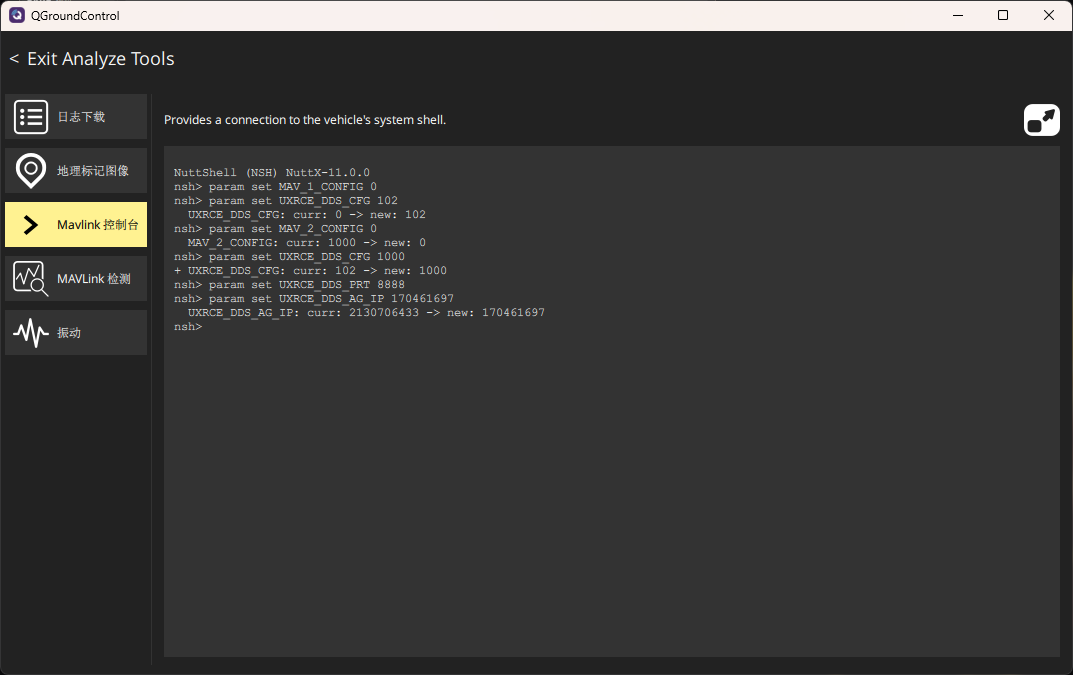Switch to MAVLink 检测 page
This screenshot has height=675, width=1073.
76,279
